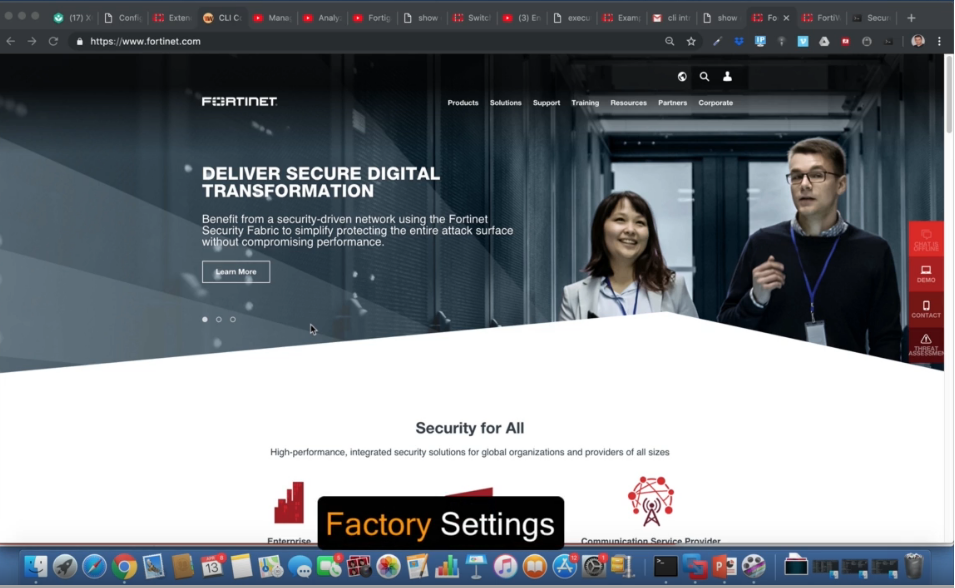955x588 pixels.
Task: Expand the Products navigation menu
Action: tap(463, 103)
